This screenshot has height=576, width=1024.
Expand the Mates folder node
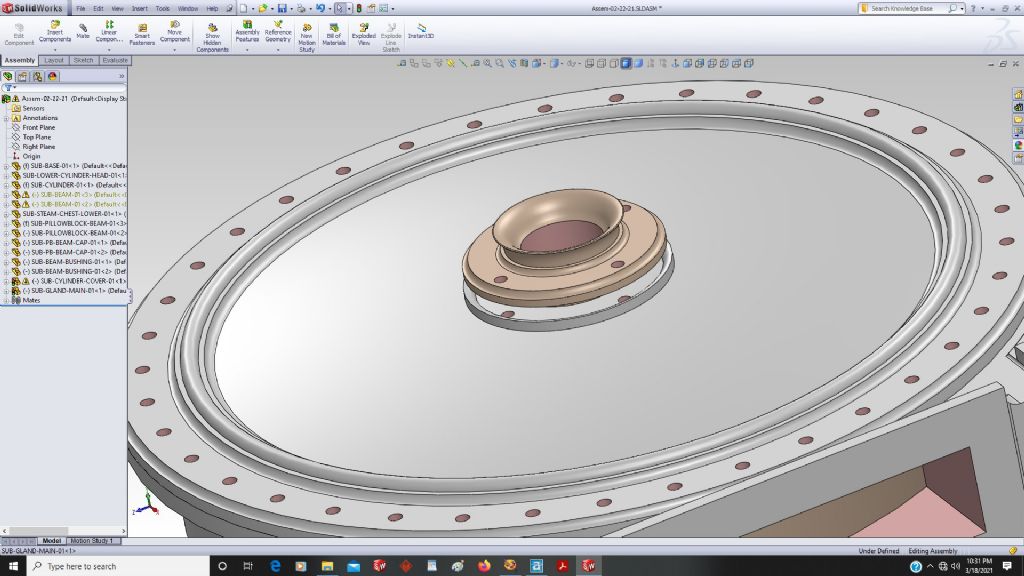[x=7, y=300]
